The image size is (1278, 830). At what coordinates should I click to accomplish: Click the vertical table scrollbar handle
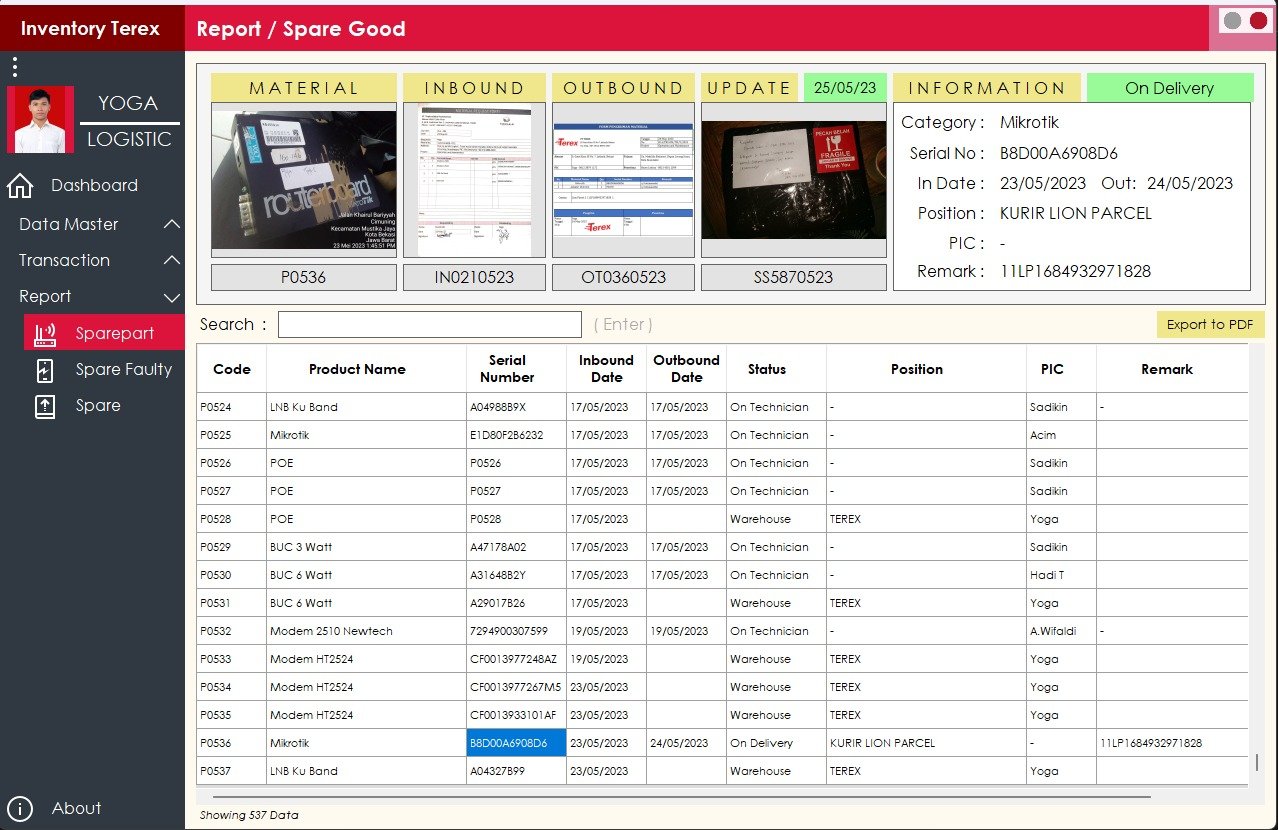click(x=1257, y=762)
